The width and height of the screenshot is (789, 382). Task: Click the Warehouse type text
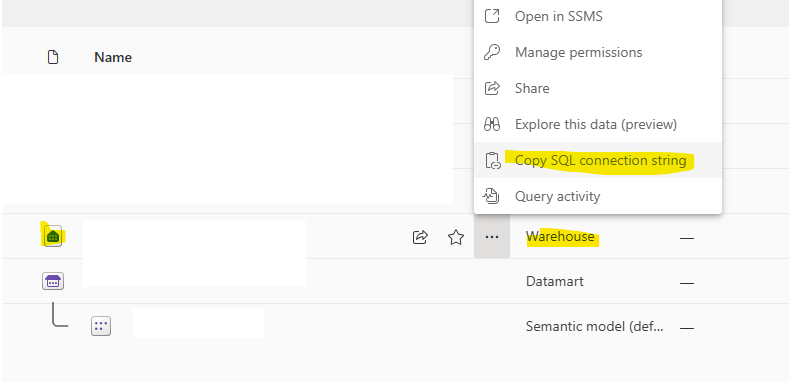[x=560, y=237]
